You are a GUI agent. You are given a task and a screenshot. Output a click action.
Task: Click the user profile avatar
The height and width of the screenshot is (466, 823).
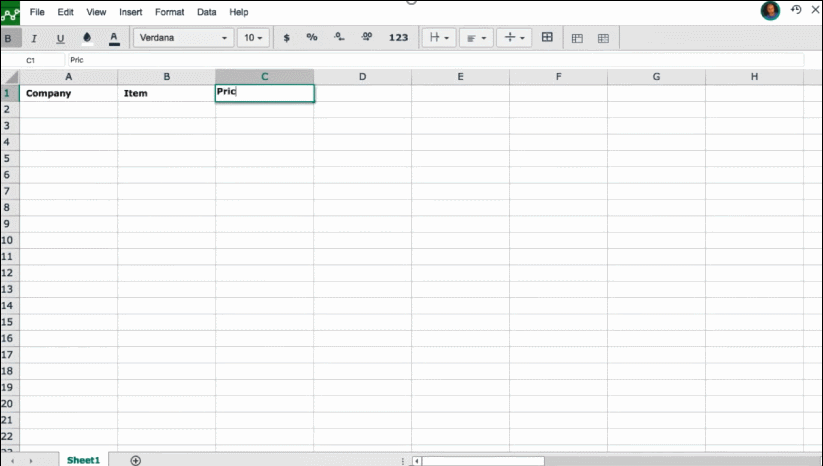770,10
